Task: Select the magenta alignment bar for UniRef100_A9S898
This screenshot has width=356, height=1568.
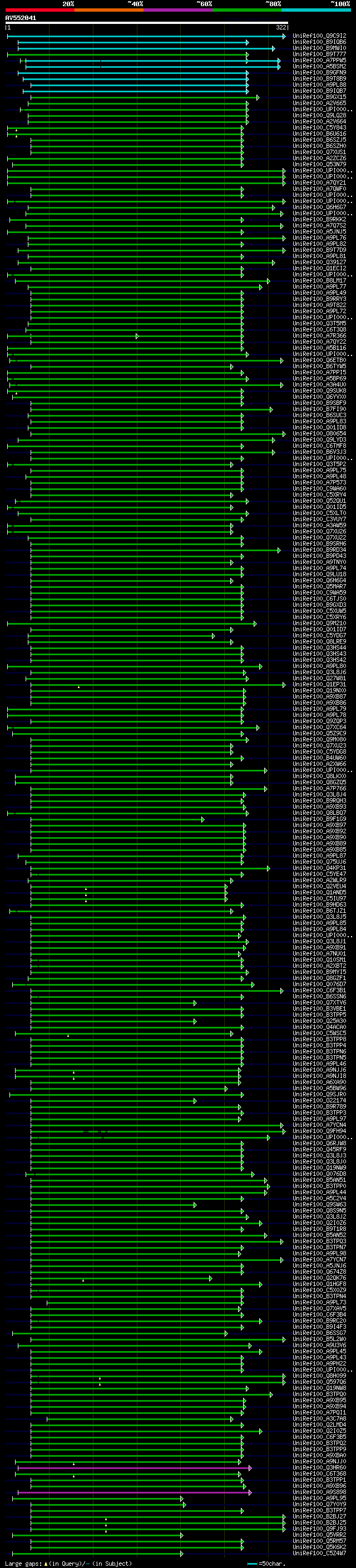Action: point(135,1492)
